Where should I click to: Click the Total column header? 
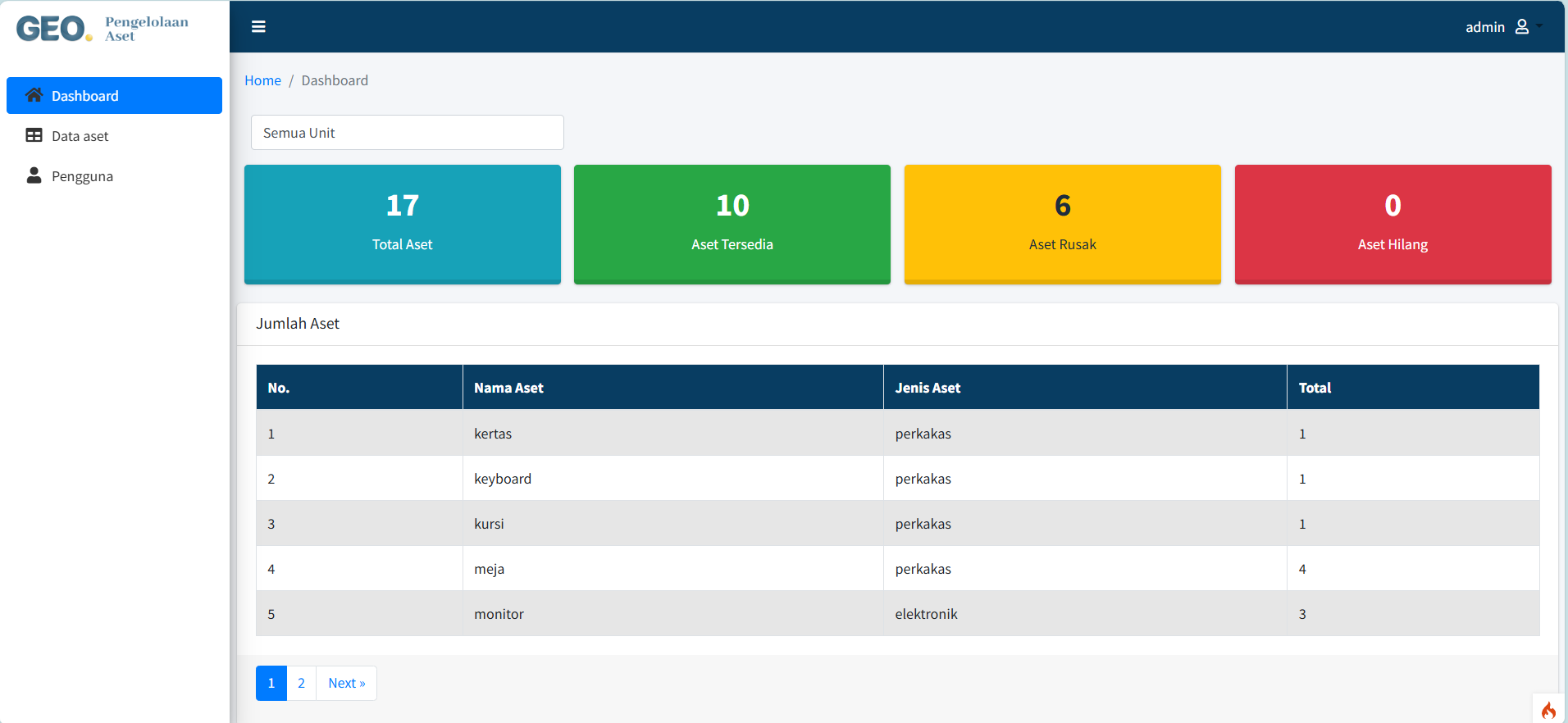[1413, 388]
